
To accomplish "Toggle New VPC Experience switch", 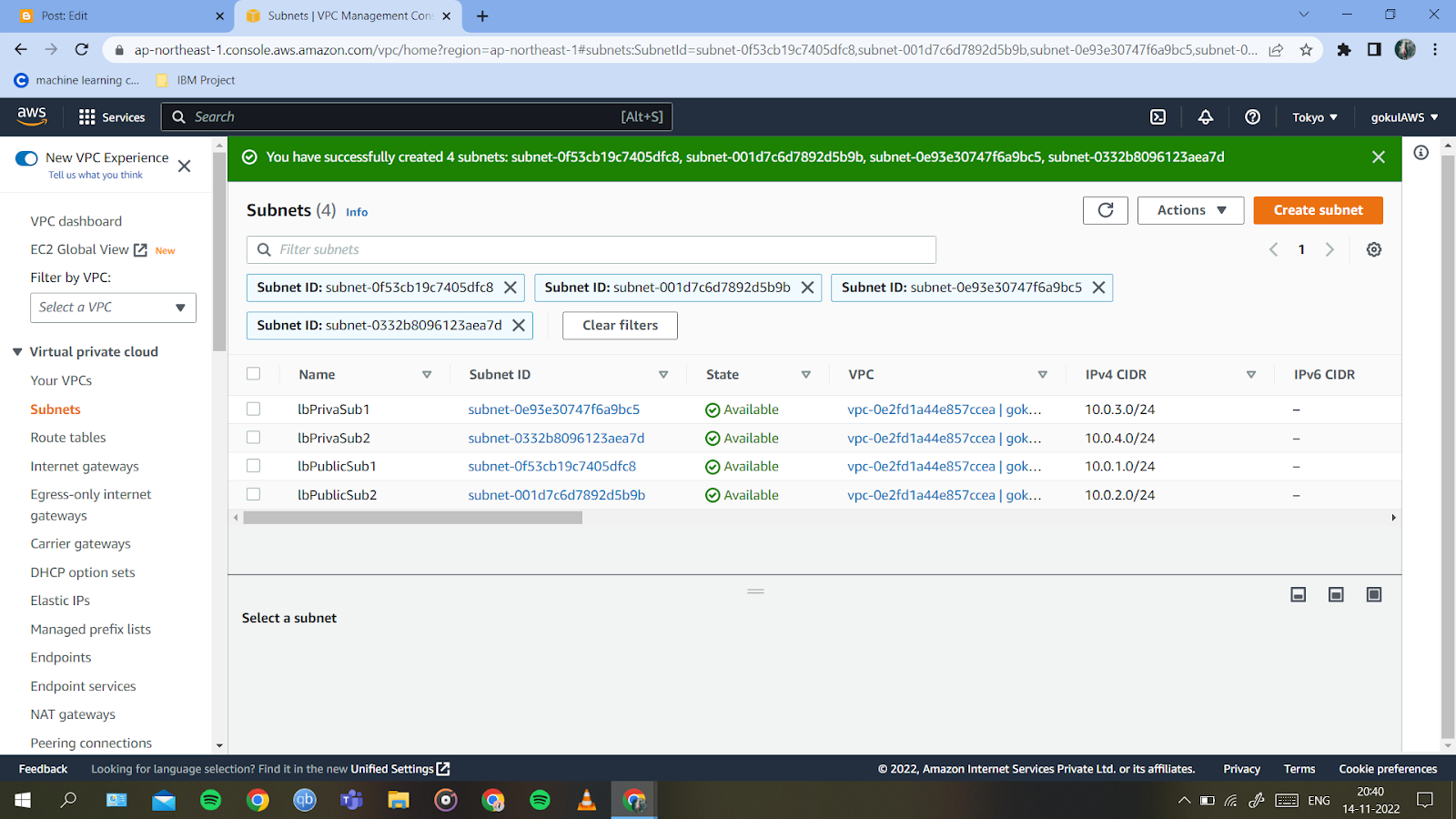I will coord(26,158).
